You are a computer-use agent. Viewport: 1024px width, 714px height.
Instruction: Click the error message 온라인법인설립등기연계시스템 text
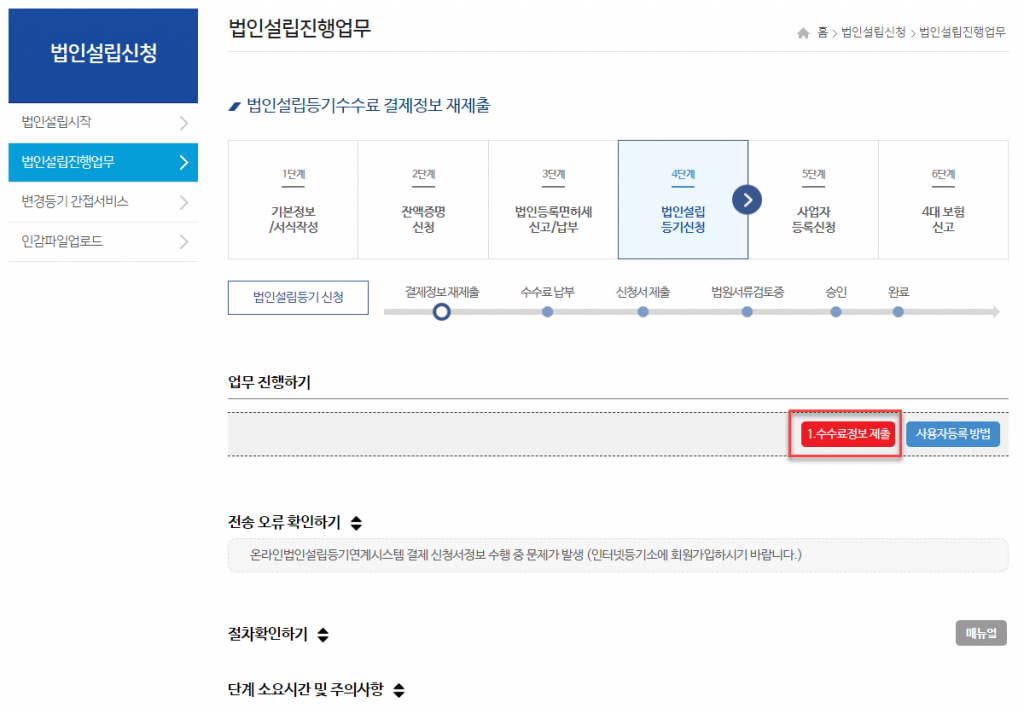click(526, 555)
